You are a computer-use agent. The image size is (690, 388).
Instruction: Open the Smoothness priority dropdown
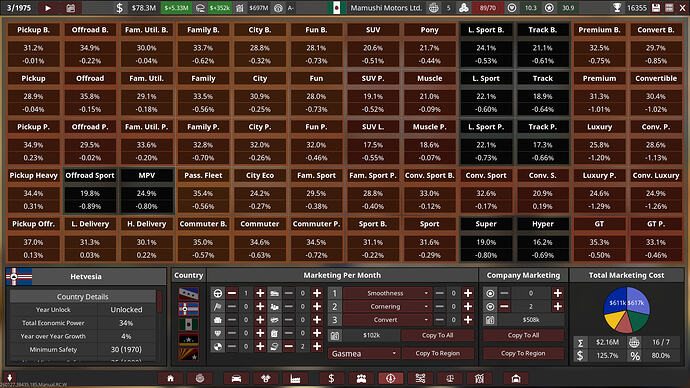(x=387, y=293)
